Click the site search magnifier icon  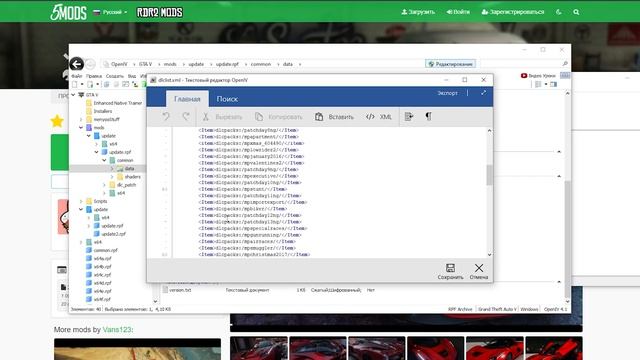click(x=576, y=12)
